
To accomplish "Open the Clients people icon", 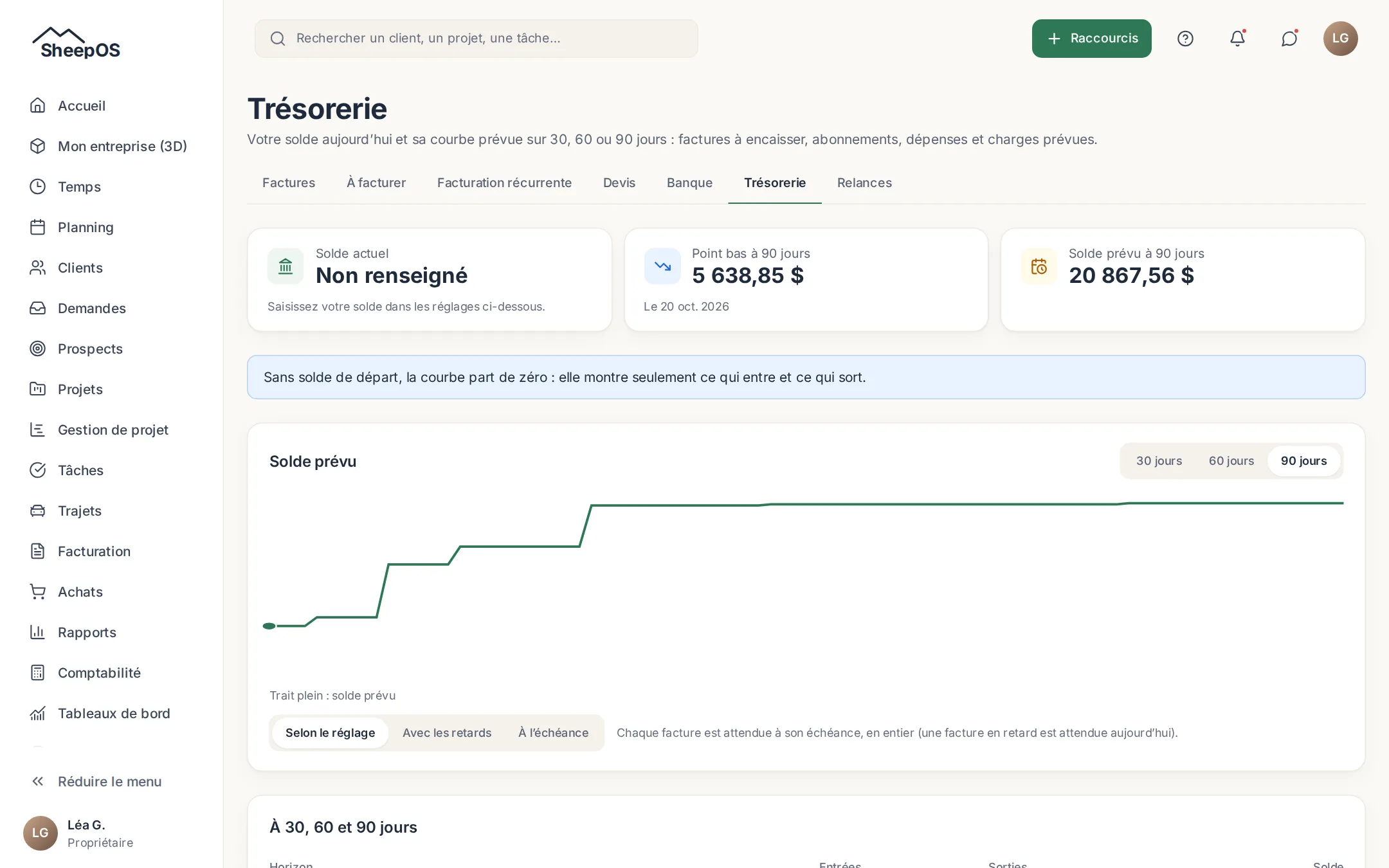I will coord(38,267).
